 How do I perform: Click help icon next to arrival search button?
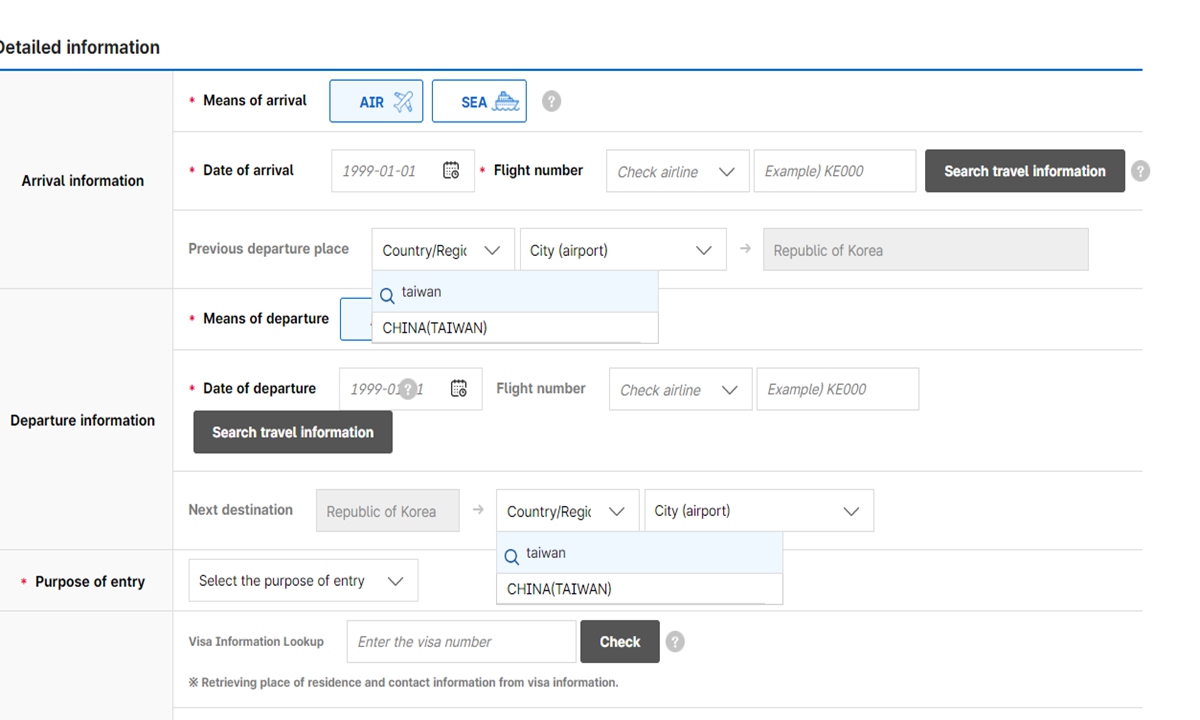[1140, 171]
